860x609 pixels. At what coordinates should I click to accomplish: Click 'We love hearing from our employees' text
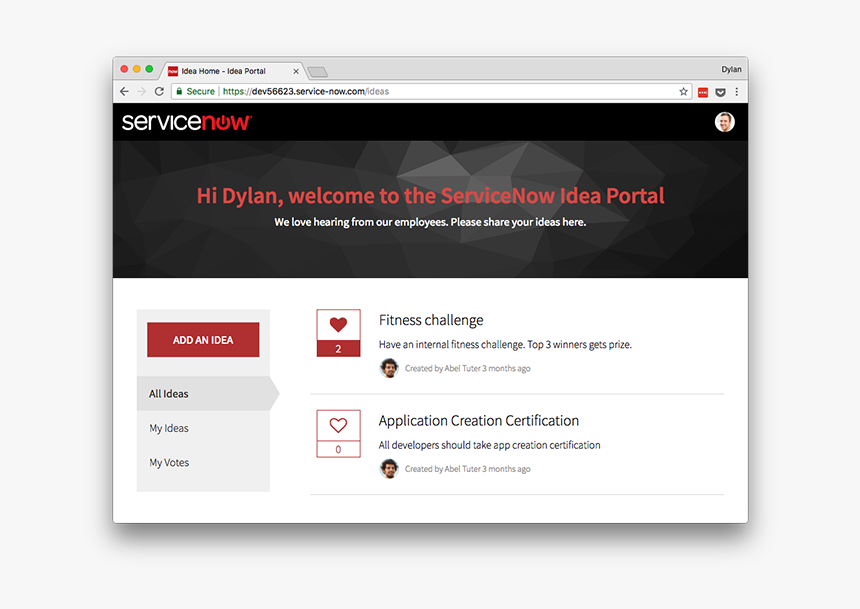pos(430,222)
